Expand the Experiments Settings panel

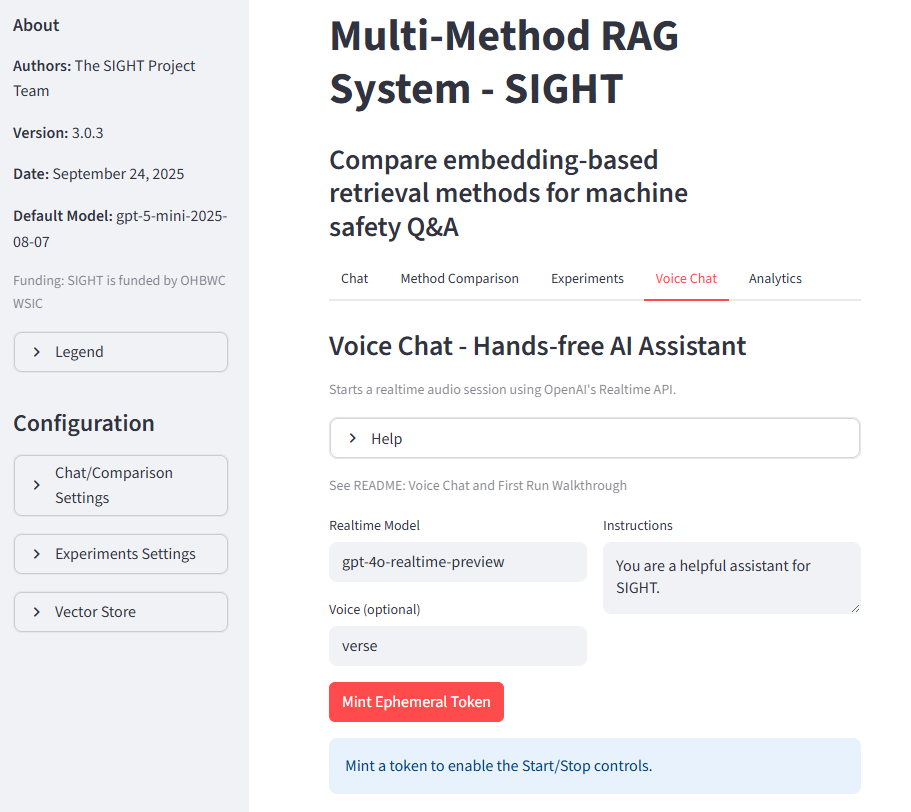(x=121, y=554)
